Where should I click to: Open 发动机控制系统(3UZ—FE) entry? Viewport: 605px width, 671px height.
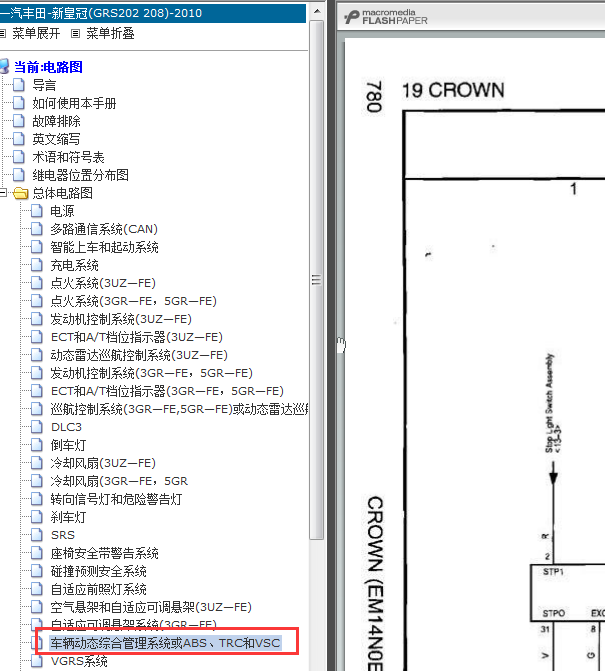[121, 319]
